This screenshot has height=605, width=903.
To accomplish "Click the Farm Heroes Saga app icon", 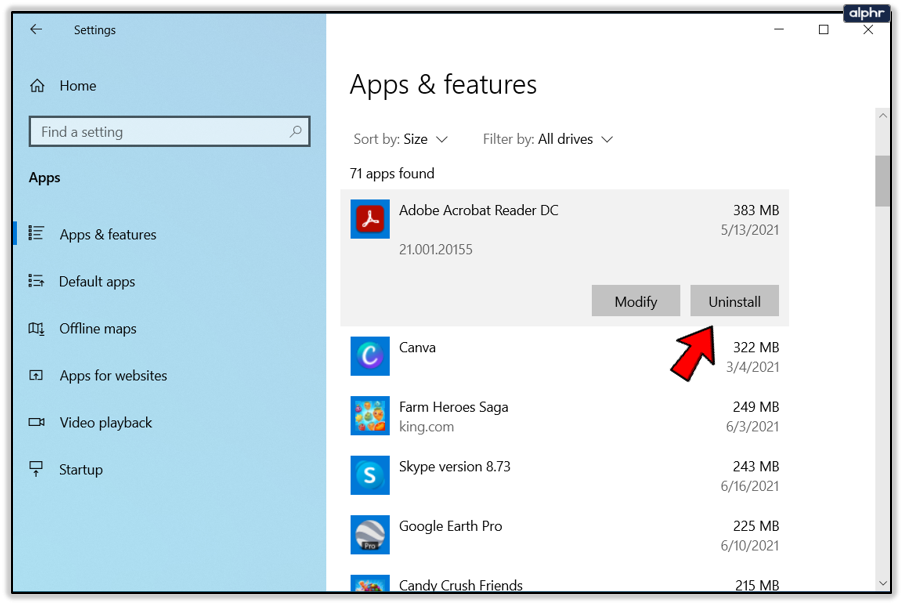I will click(x=370, y=416).
